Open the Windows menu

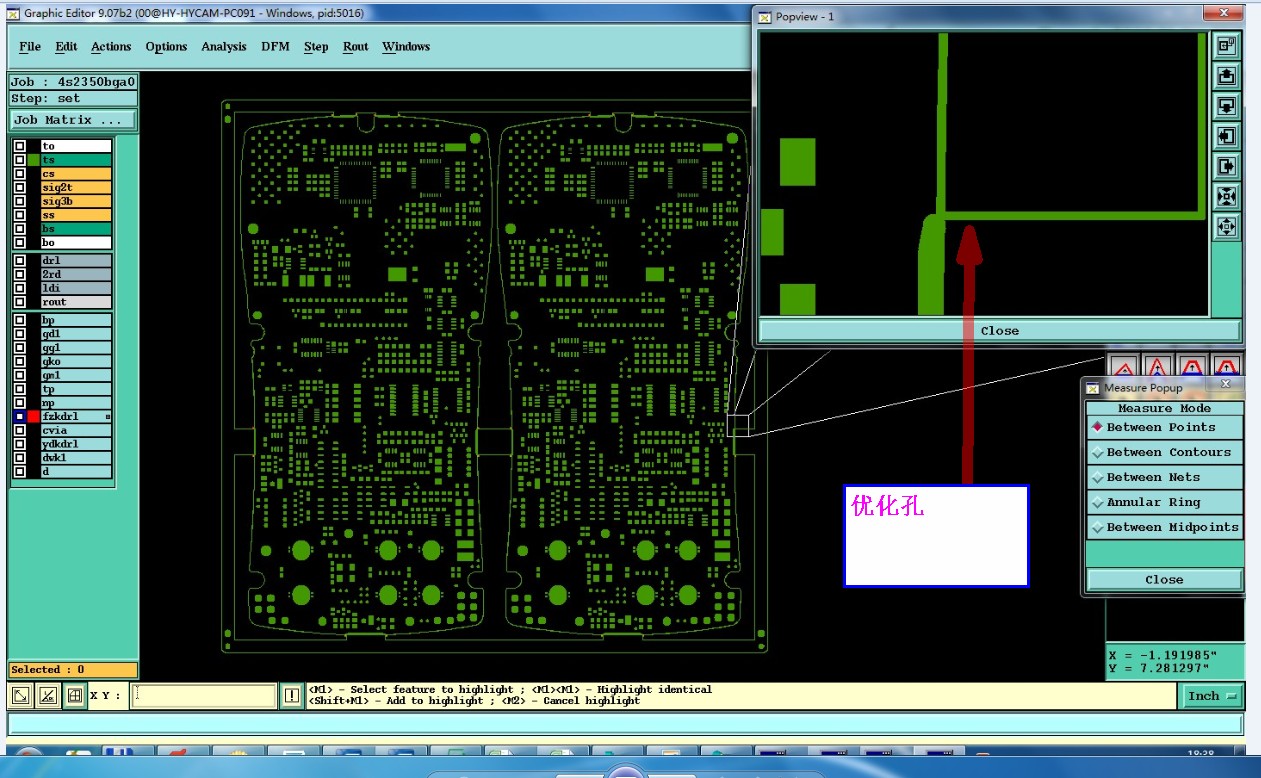406,47
